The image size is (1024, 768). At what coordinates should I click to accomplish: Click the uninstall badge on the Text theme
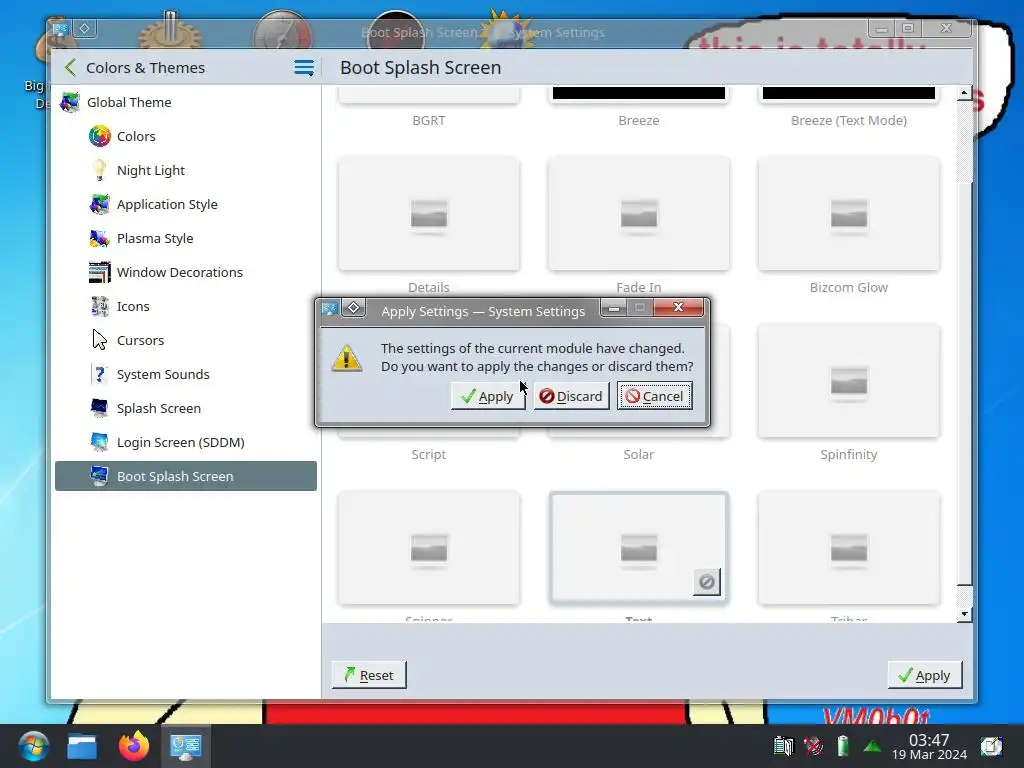pyautogui.click(x=707, y=582)
